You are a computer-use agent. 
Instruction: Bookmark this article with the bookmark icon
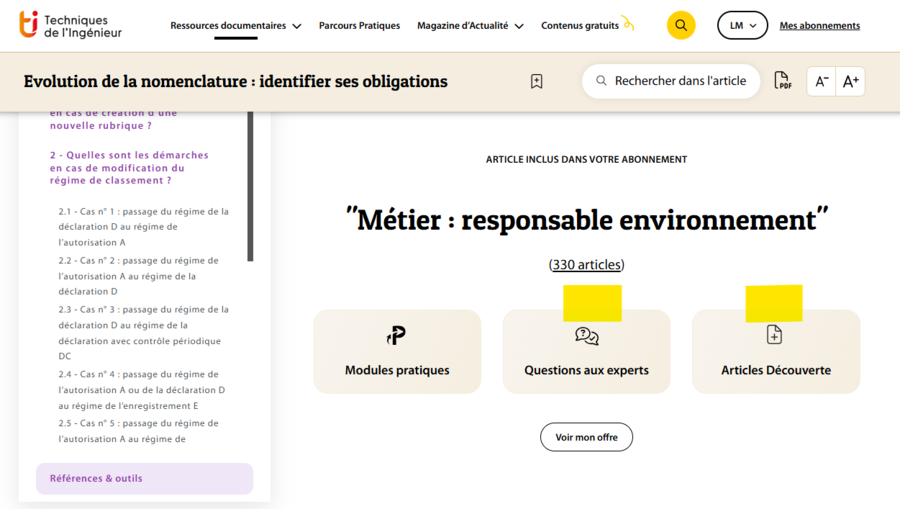coord(537,82)
